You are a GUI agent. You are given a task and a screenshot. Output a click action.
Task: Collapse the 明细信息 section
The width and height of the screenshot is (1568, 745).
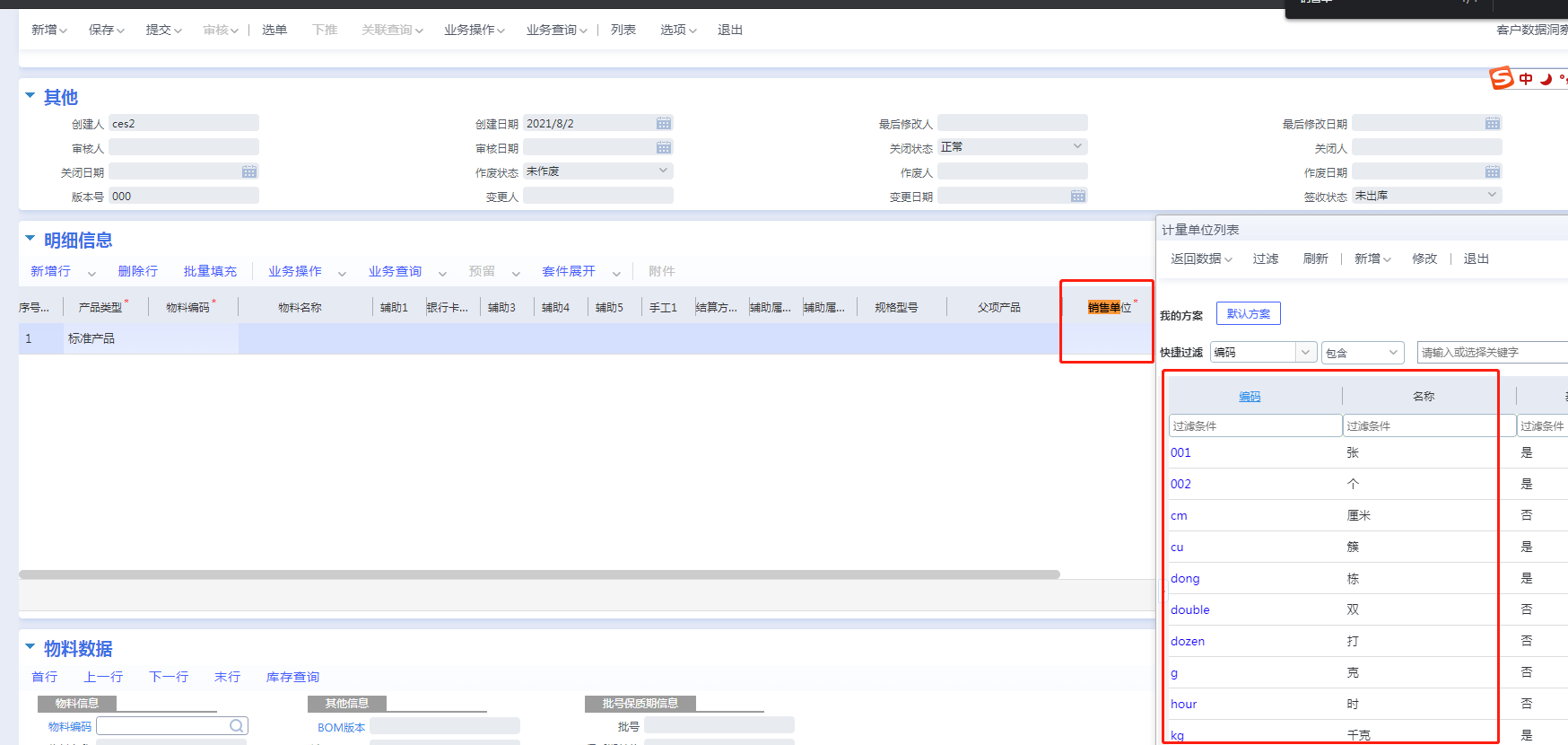[x=30, y=239]
